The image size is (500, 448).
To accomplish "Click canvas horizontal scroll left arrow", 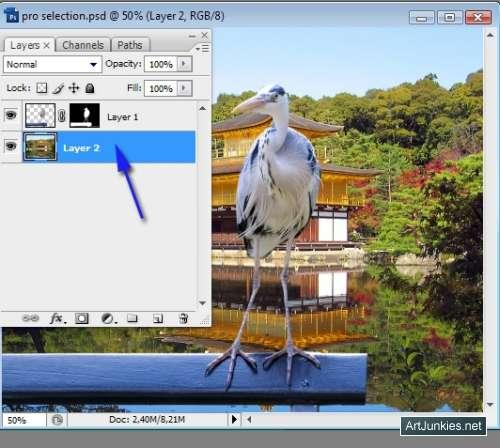I will 249,419.
